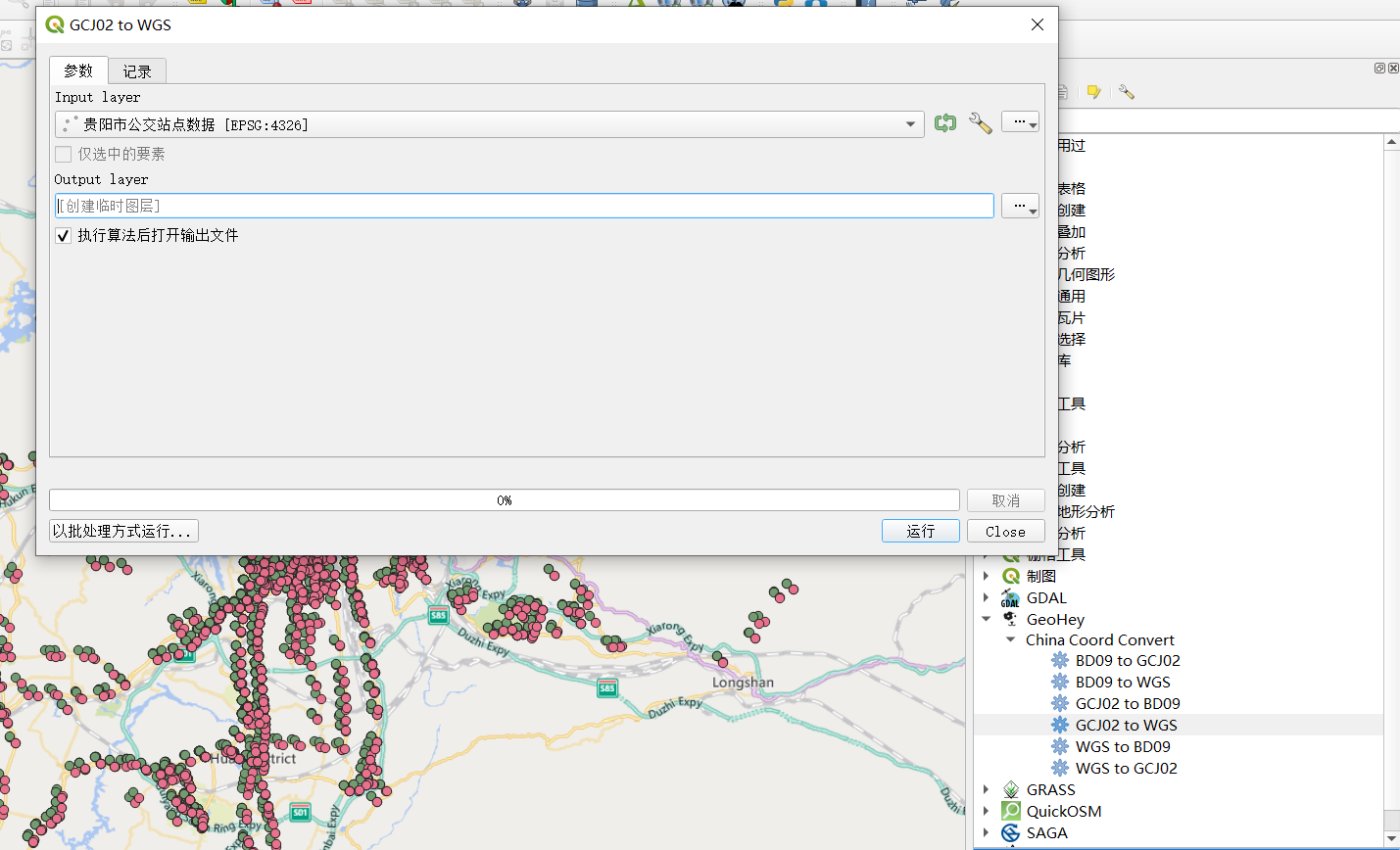Switch to the 记录 tab
The width and height of the screenshot is (1400, 850).
[137, 71]
